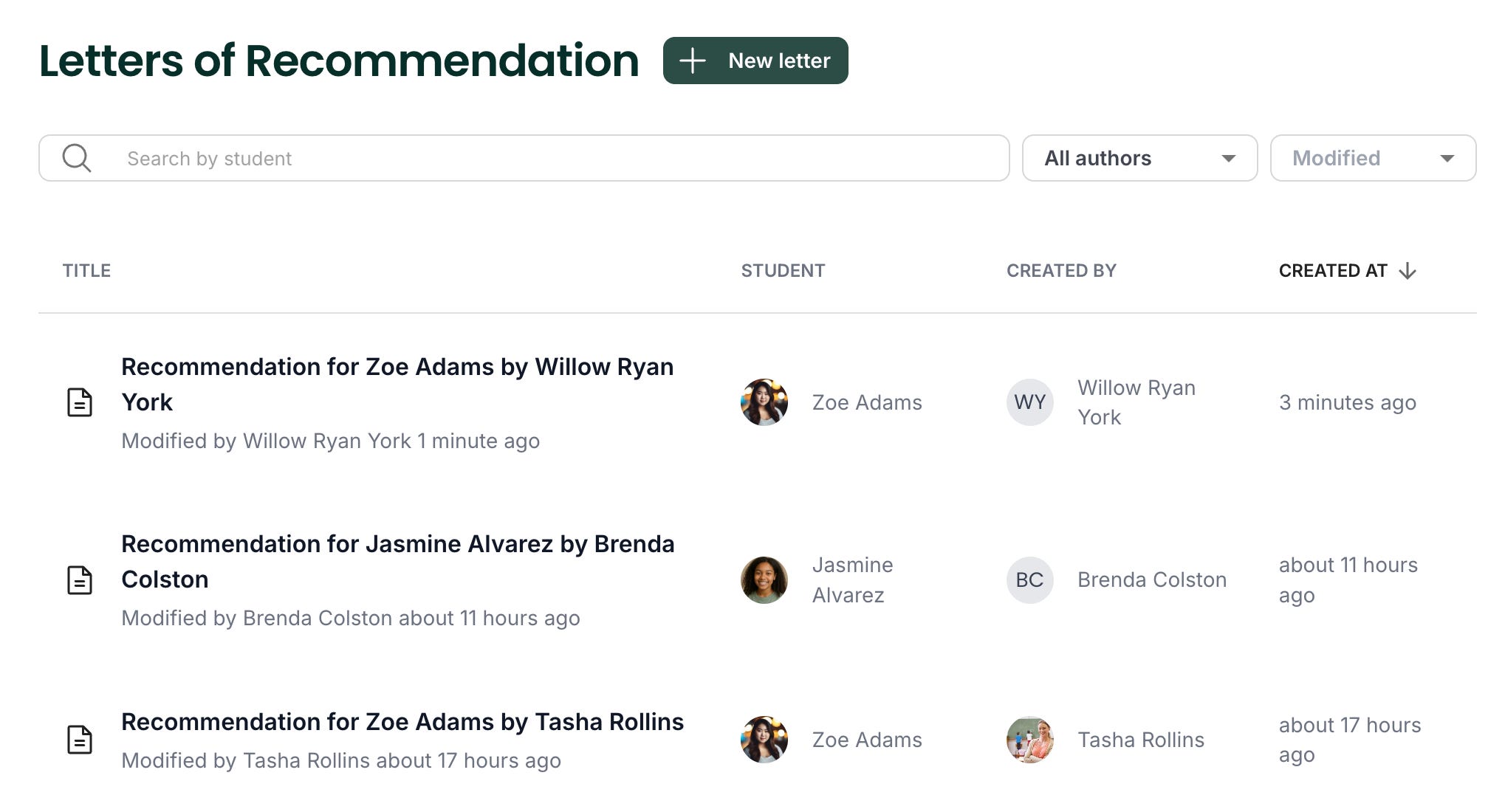Click Zoe Adams avatar in first row
1505x812 pixels.
click(764, 402)
